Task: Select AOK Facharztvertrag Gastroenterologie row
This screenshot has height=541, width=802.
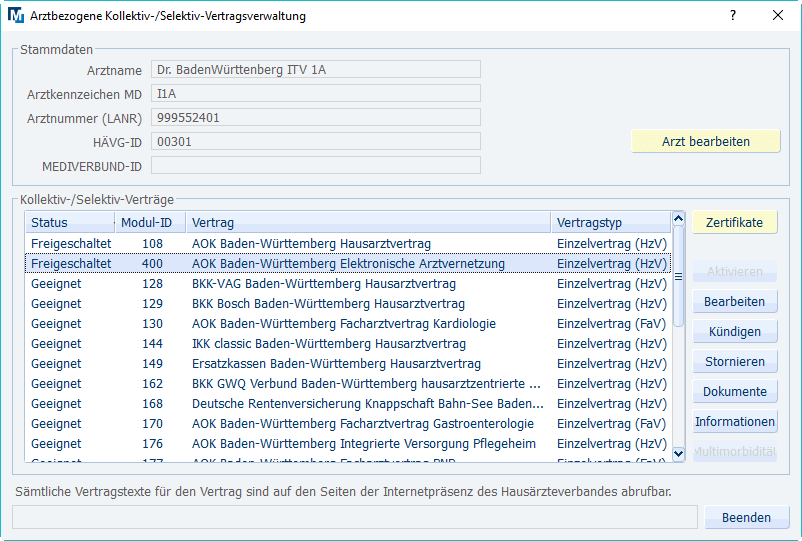Action: click(x=348, y=423)
